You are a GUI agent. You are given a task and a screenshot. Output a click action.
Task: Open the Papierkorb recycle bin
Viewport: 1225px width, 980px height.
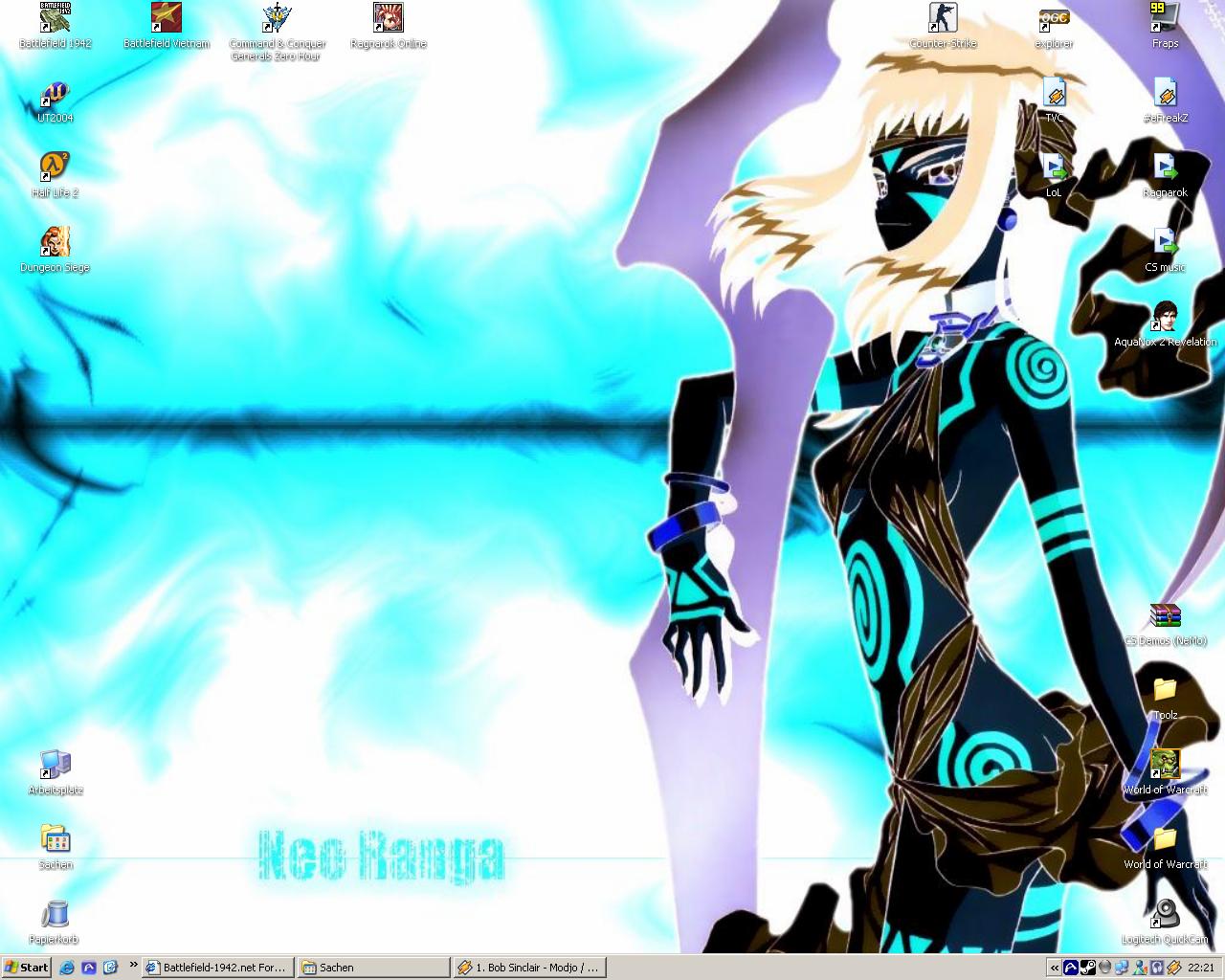click(x=56, y=922)
